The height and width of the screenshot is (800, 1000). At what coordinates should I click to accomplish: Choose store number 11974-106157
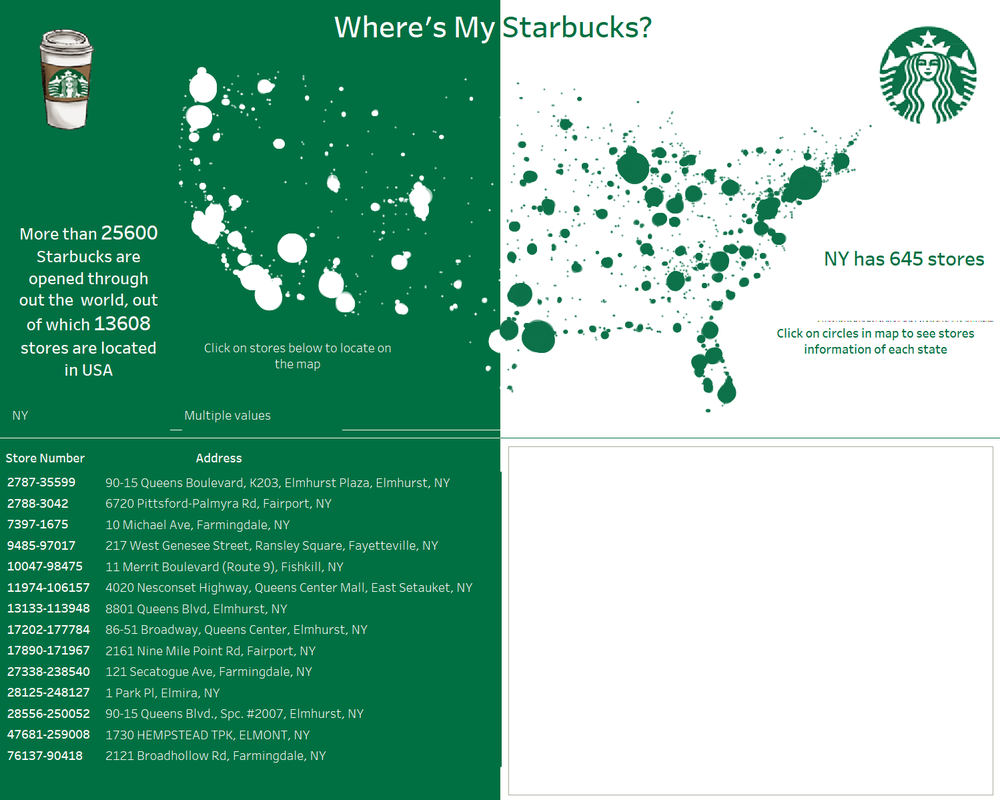(48, 587)
